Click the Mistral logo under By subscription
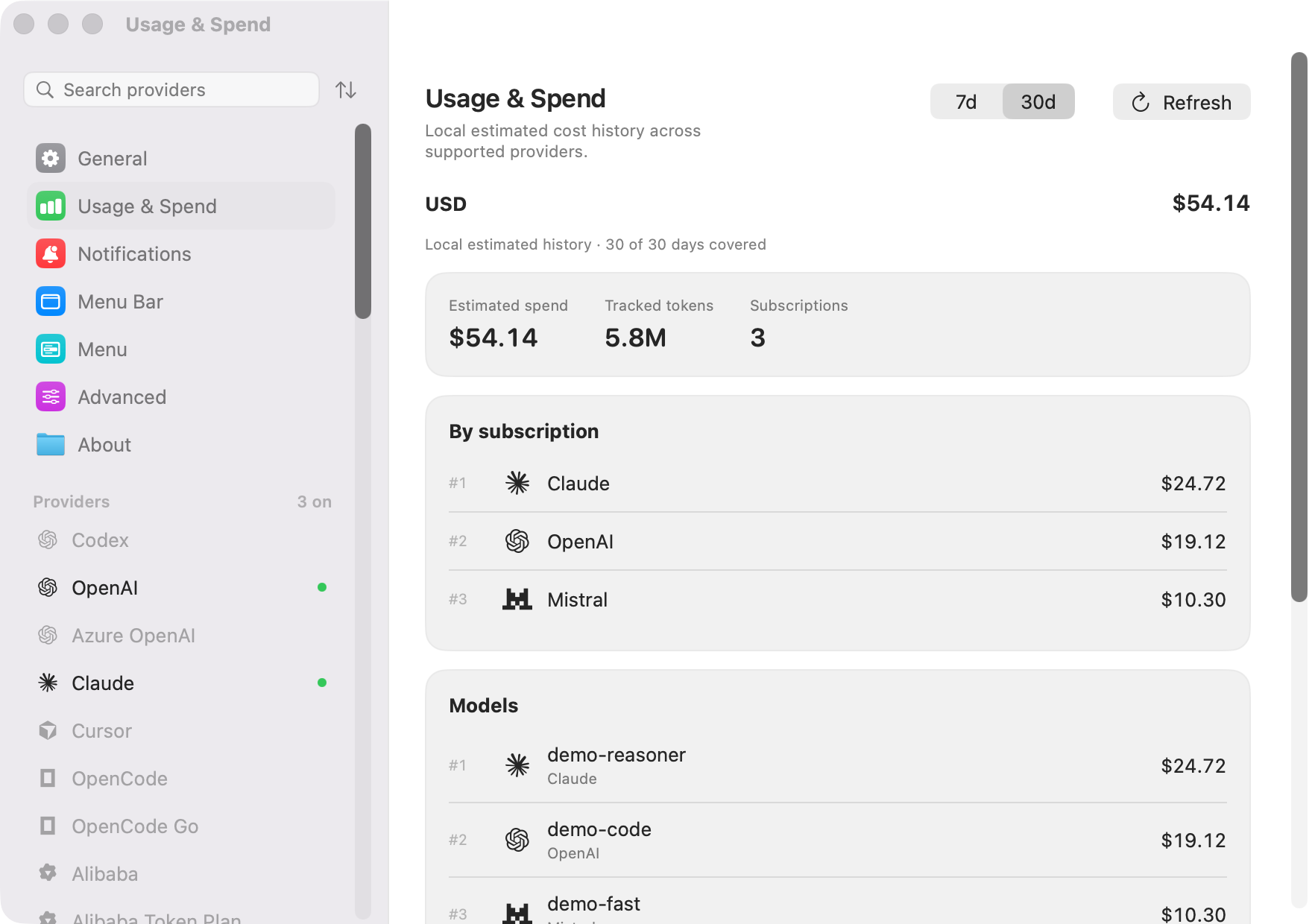 517,599
